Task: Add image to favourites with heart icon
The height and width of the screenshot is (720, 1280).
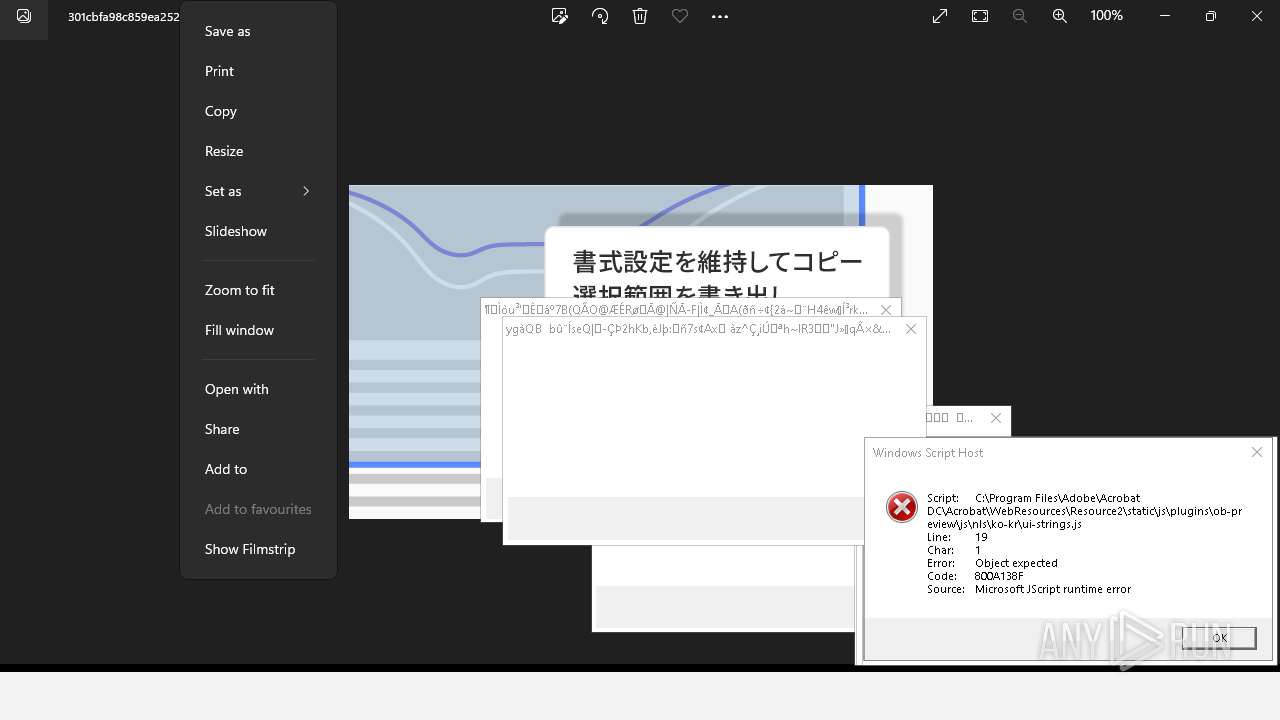Action: [680, 16]
